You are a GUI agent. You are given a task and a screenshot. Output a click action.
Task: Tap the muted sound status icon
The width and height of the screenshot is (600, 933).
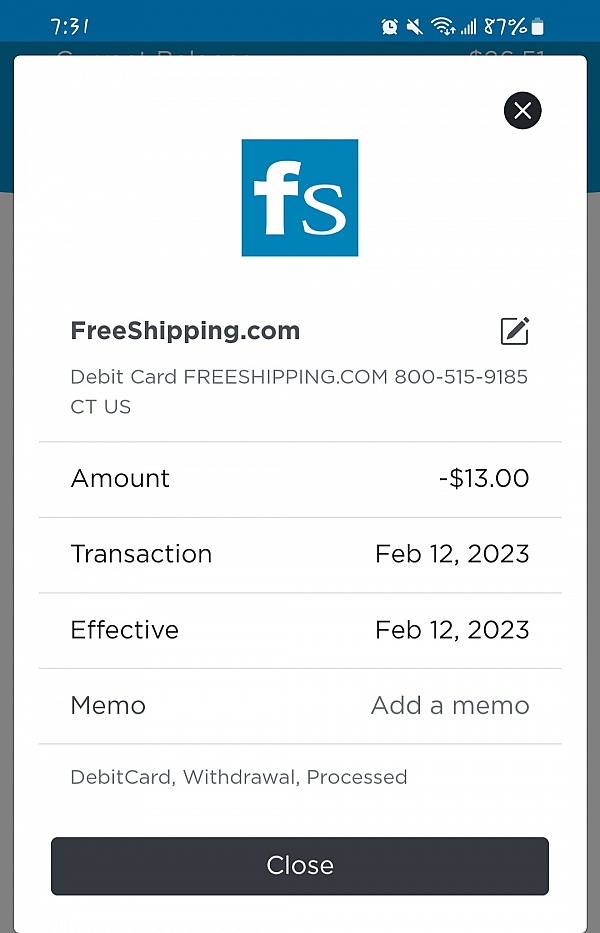(415, 26)
